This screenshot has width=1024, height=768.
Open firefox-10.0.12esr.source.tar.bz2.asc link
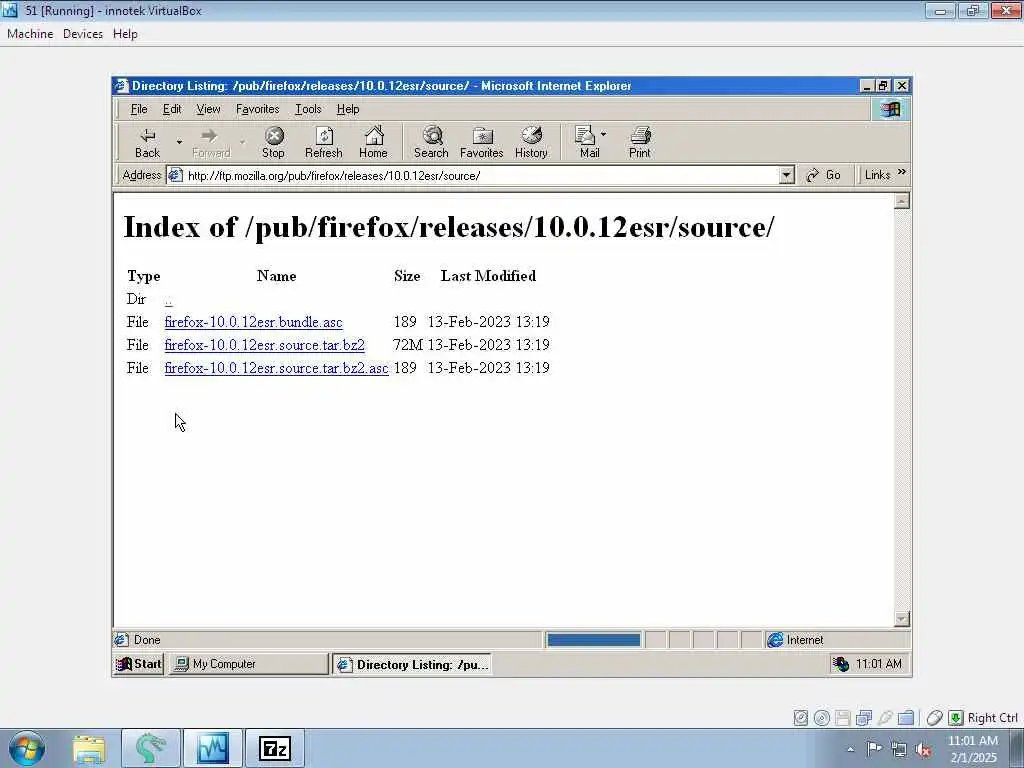[276, 368]
